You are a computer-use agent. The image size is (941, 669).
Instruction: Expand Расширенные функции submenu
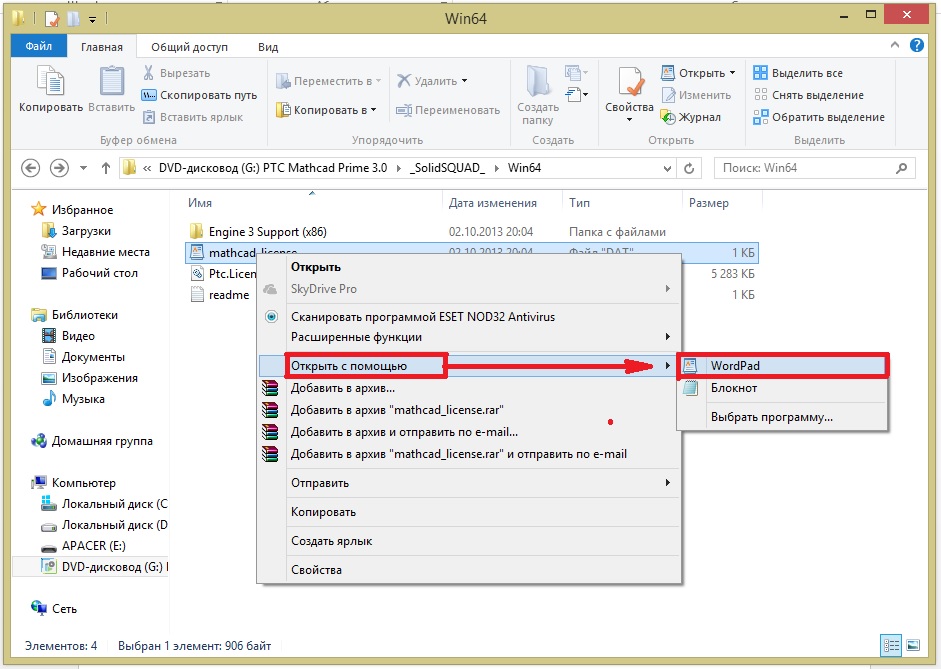coord(469,337)
